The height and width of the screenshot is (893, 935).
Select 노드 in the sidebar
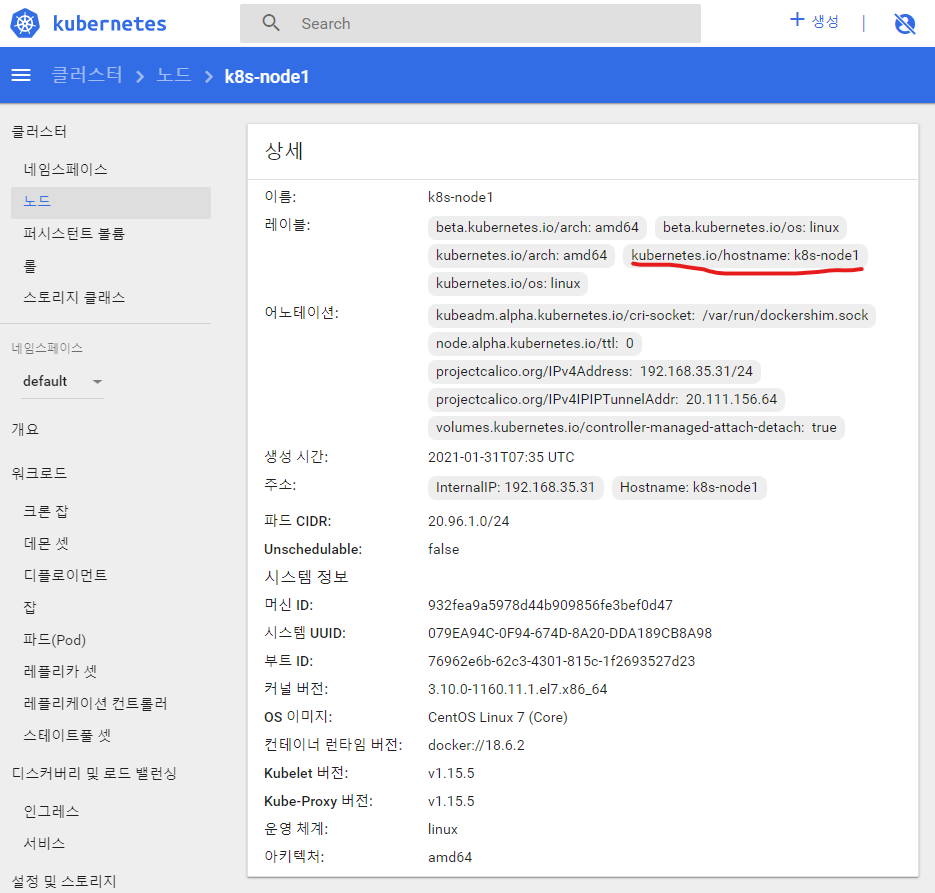pos(111,202)
